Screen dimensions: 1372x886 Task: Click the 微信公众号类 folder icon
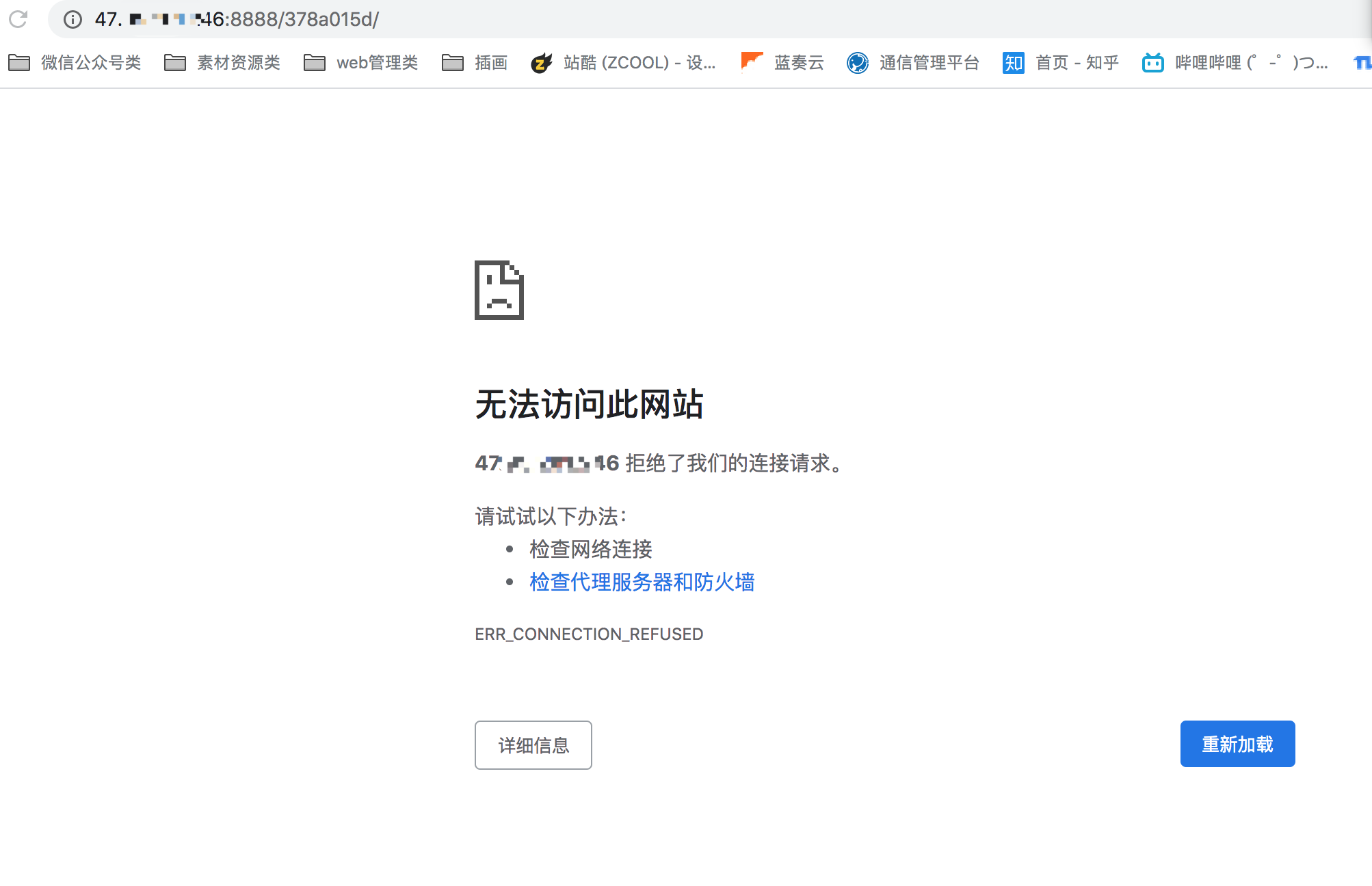[x=19, y=63]
